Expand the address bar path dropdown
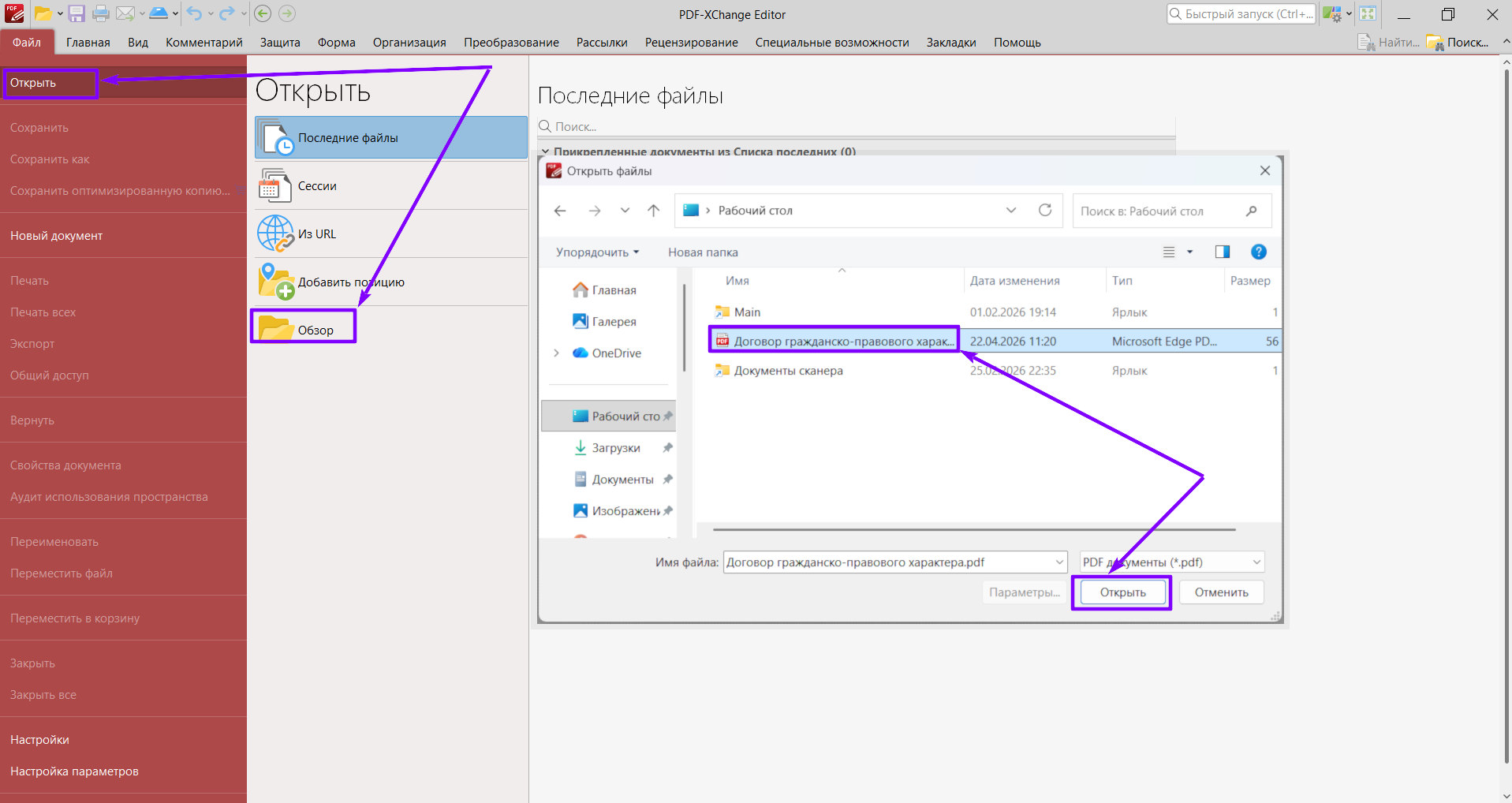 tap(1011, 210)
